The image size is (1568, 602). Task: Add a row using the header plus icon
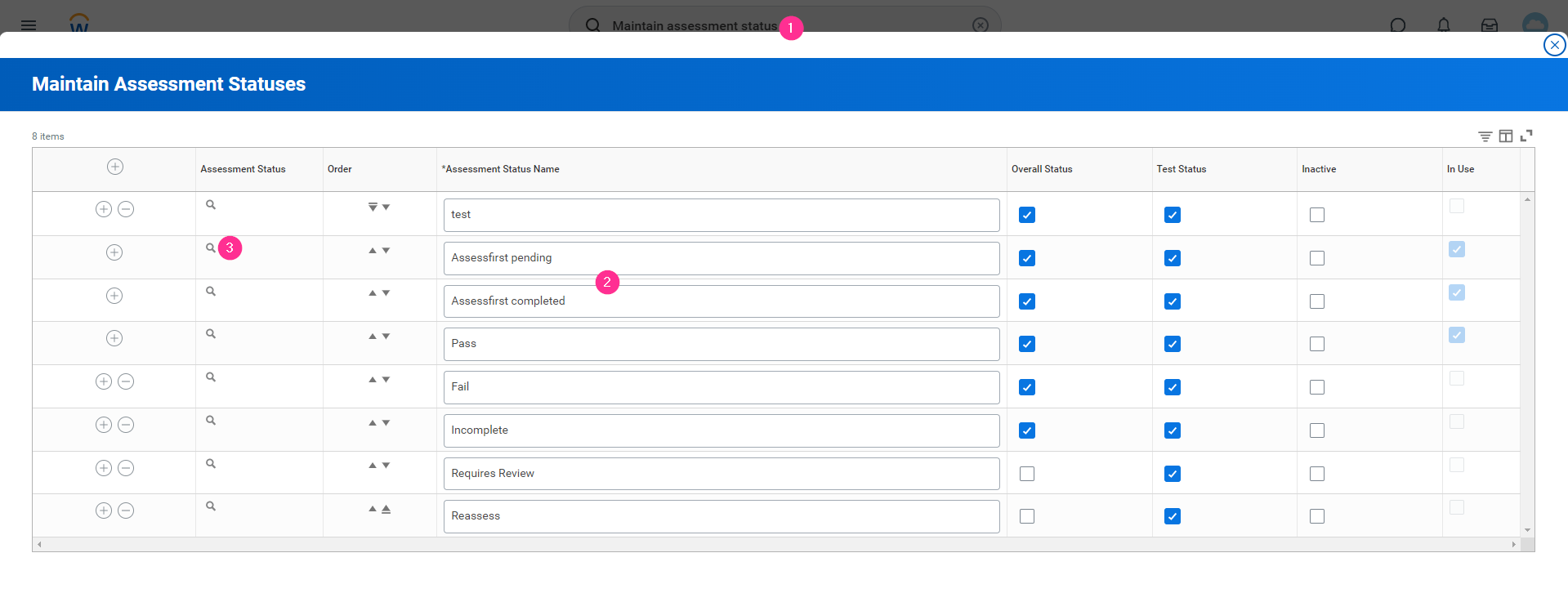pyautogui.click(x=115, y=167)
